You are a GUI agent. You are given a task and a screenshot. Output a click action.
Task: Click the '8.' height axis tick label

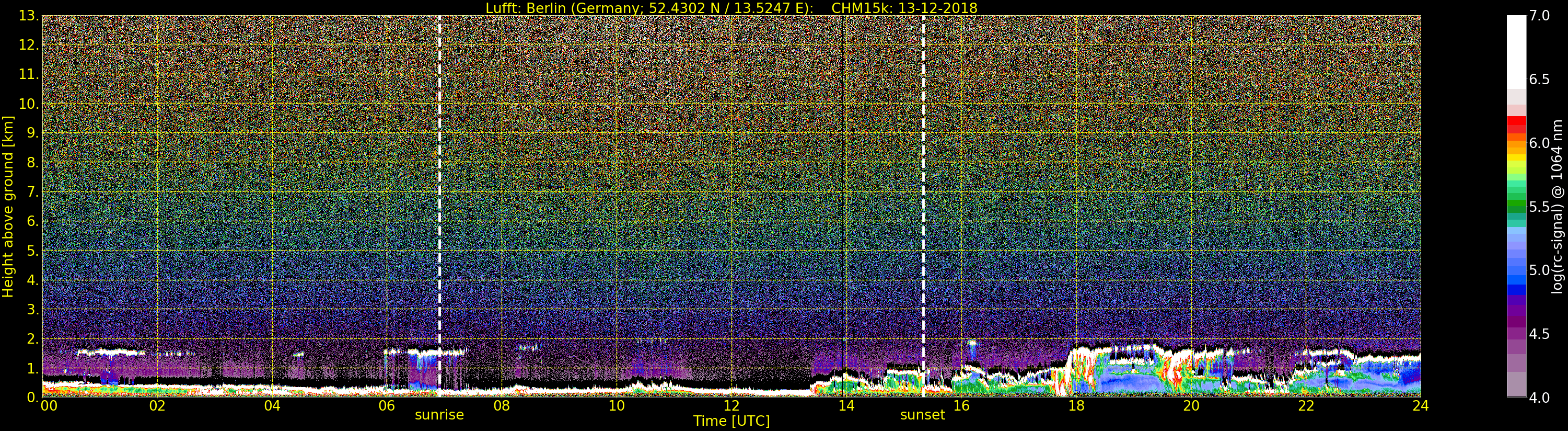click(x=33, y=163)
